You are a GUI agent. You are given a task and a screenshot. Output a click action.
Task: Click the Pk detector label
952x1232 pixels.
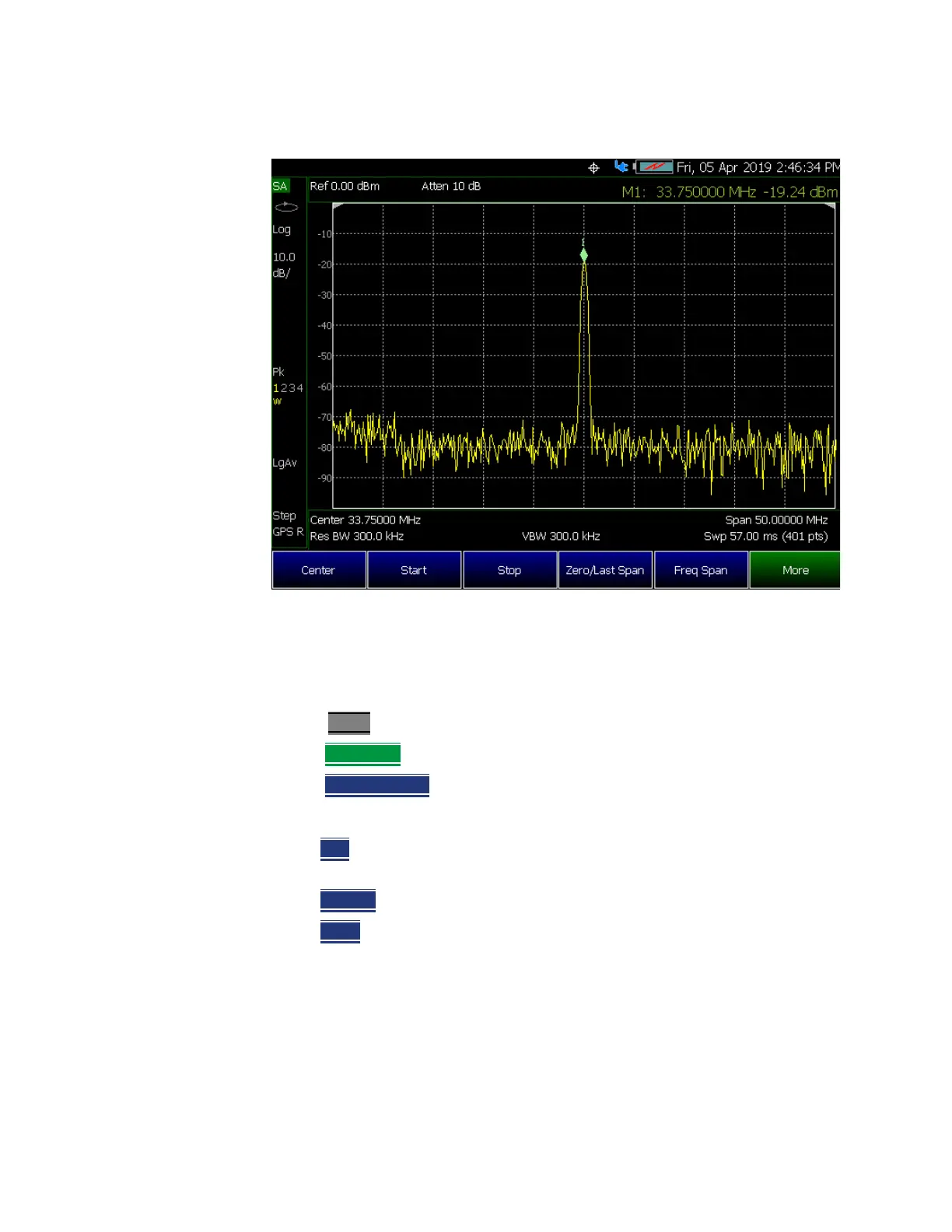point(278,372)
